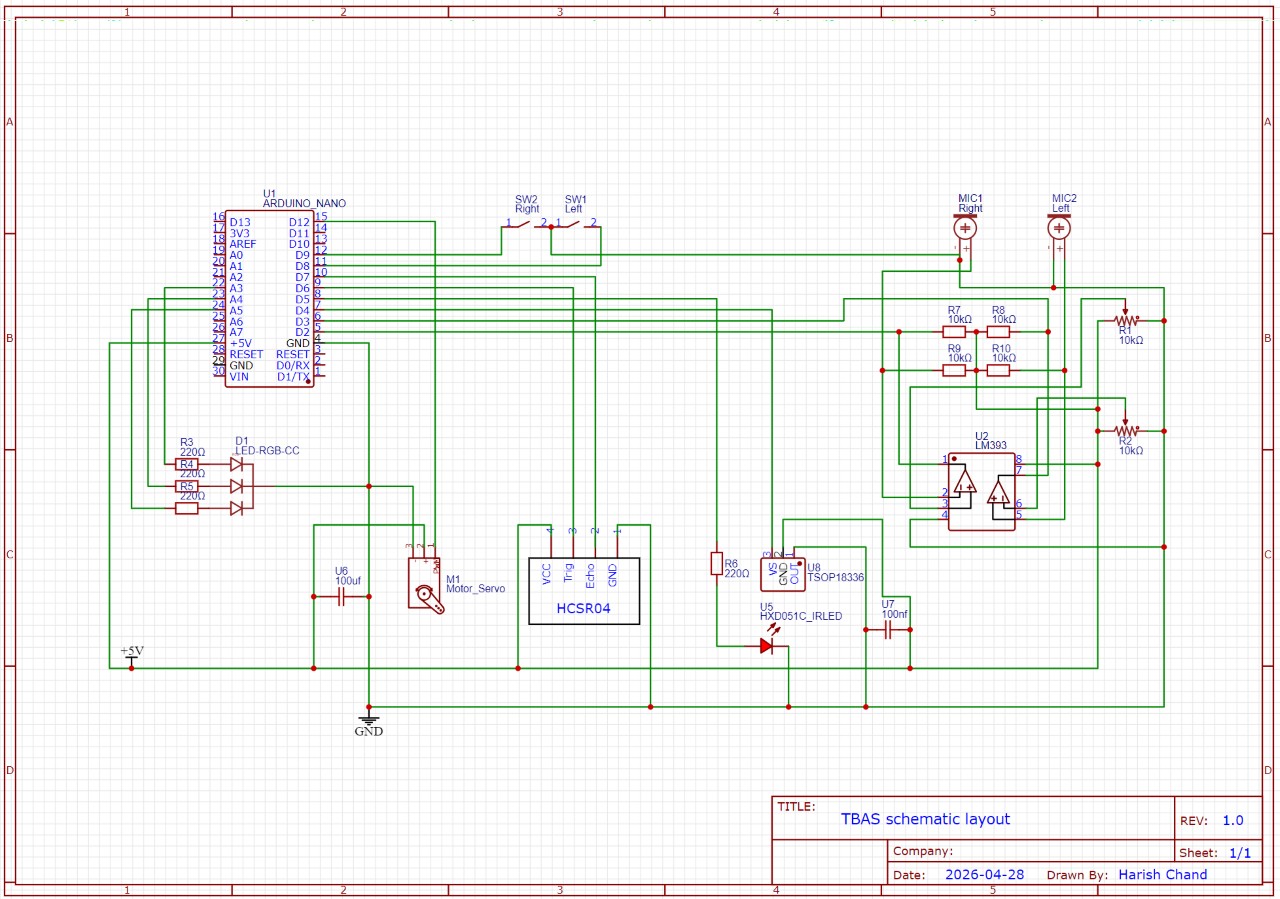The image size is (1280, 899).
Task: Pick the R9 10kΩ resistor
Action: pos(954,370)
